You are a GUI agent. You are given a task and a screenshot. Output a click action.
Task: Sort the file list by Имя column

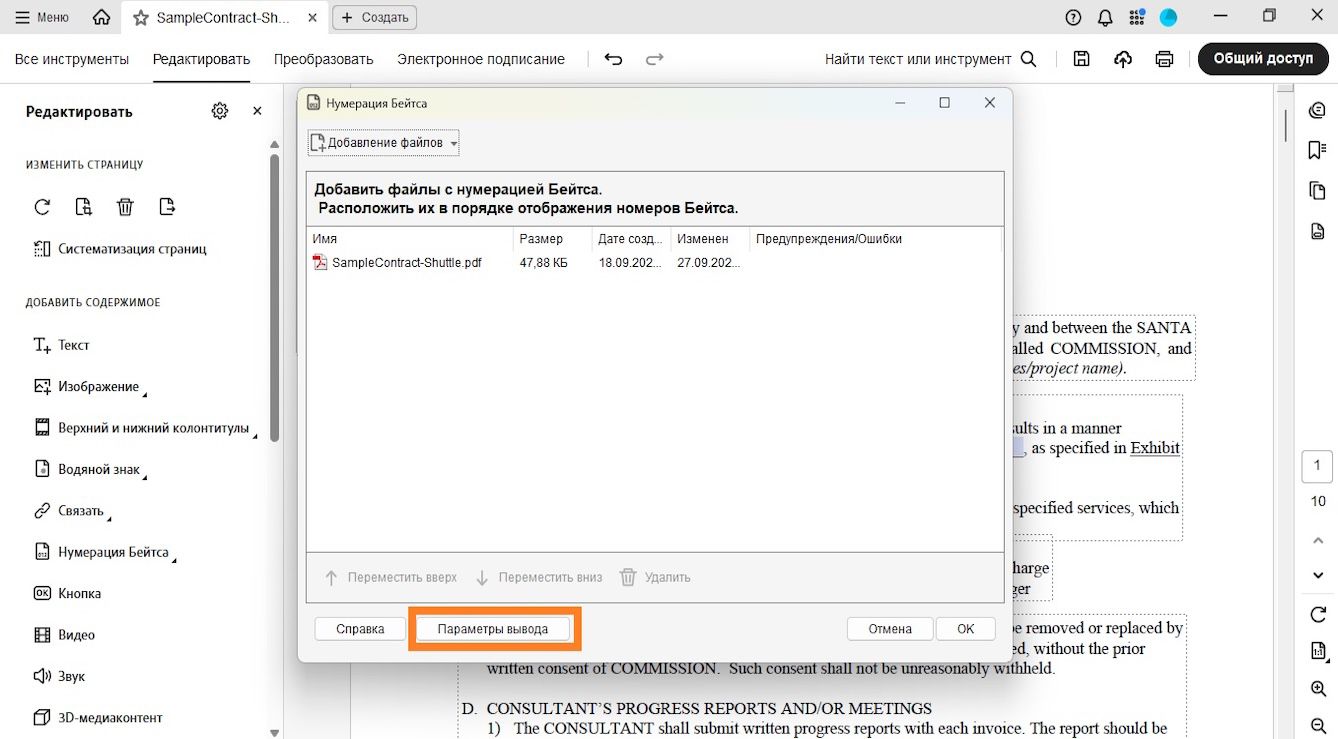[x=410, y=239]
